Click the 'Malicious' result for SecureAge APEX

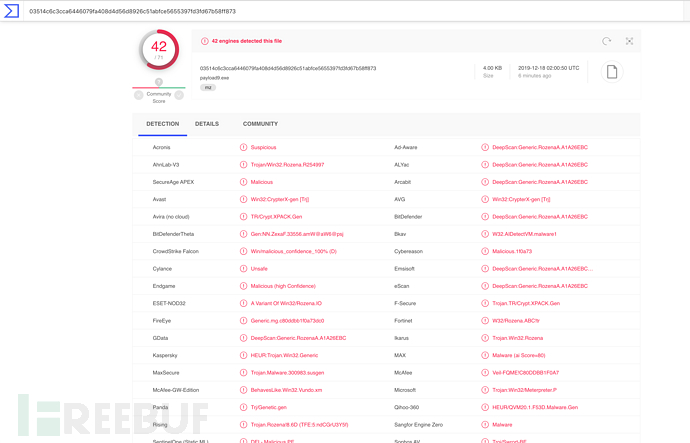click(262, 182)
